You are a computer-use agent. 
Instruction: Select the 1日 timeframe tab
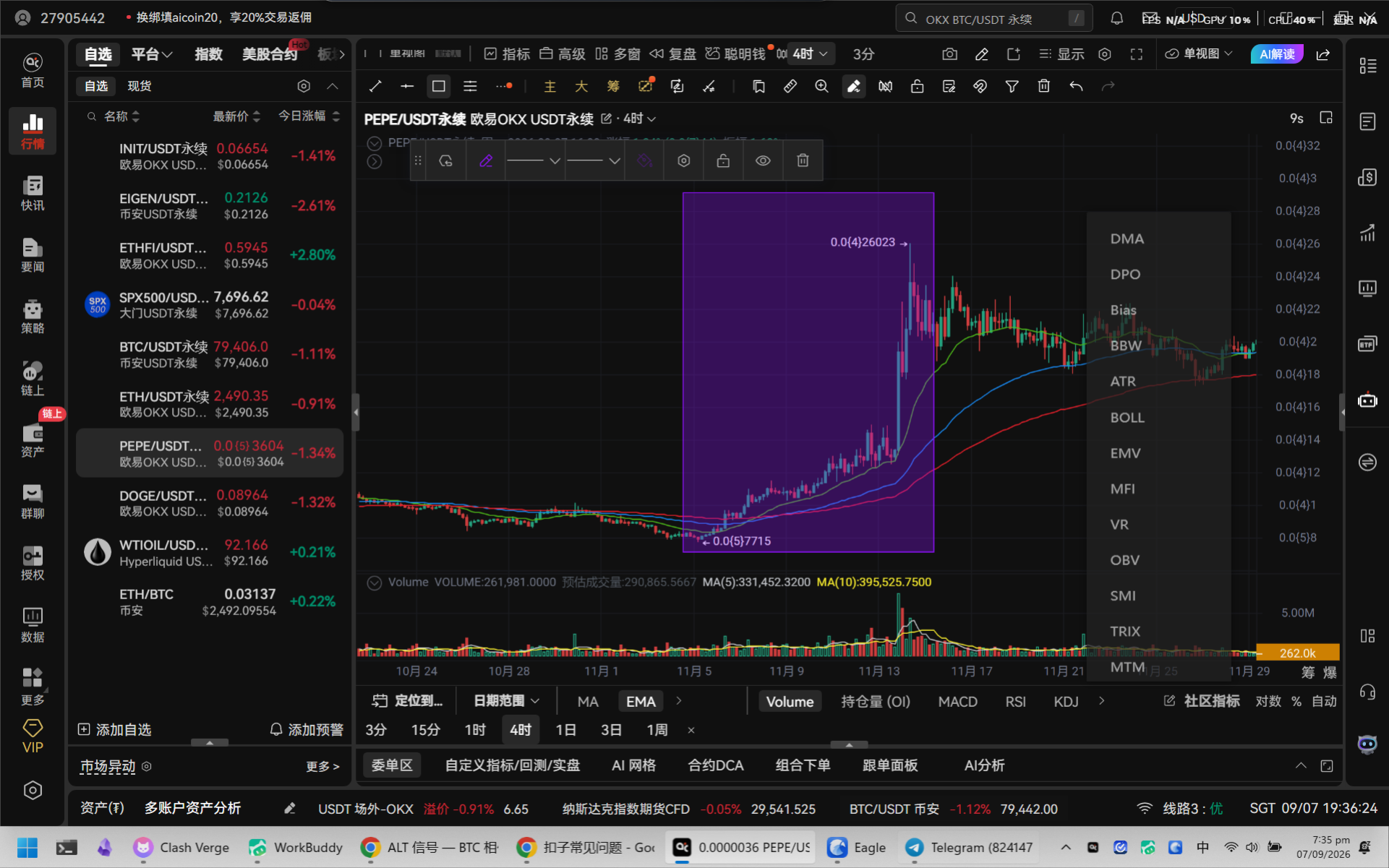tap(565, 730)
